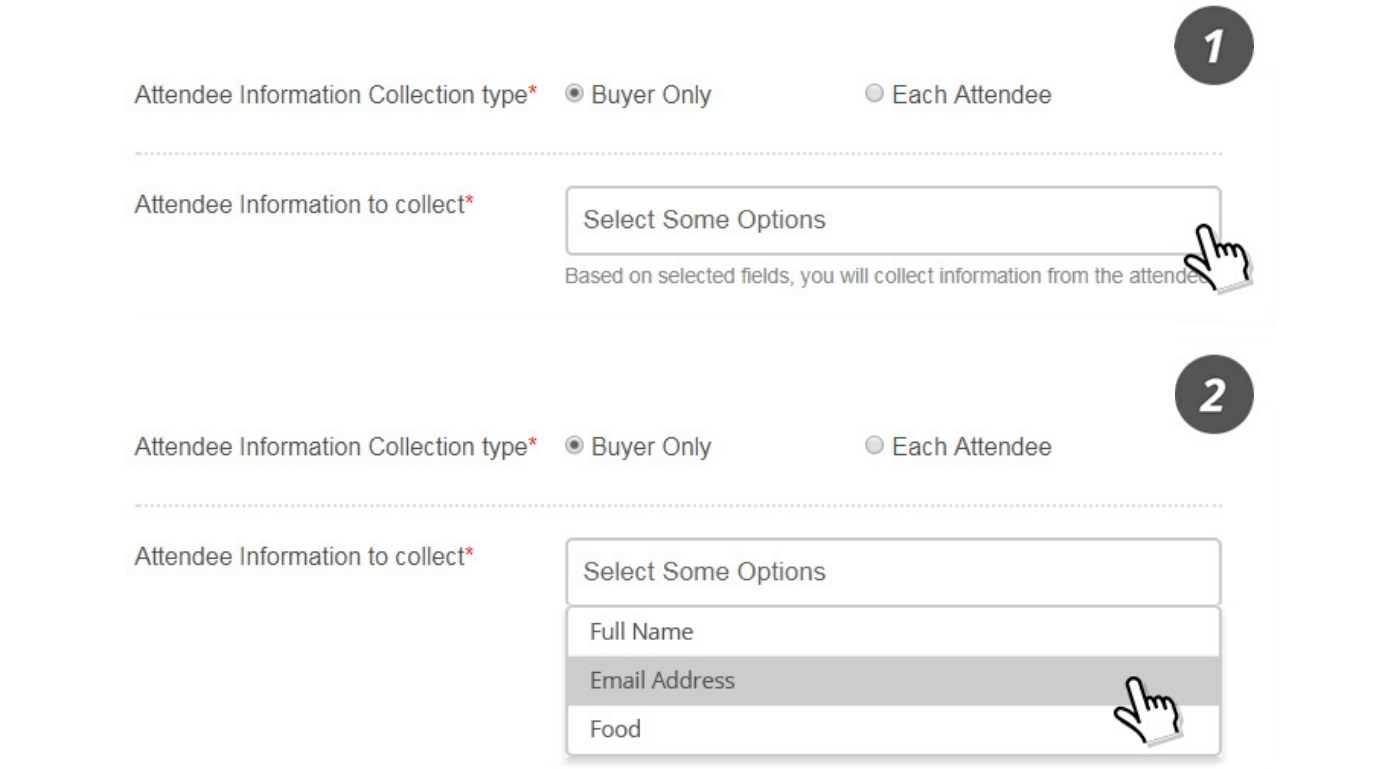
Task: Pick the highlighted Email Address option
Action: (893, 681)
